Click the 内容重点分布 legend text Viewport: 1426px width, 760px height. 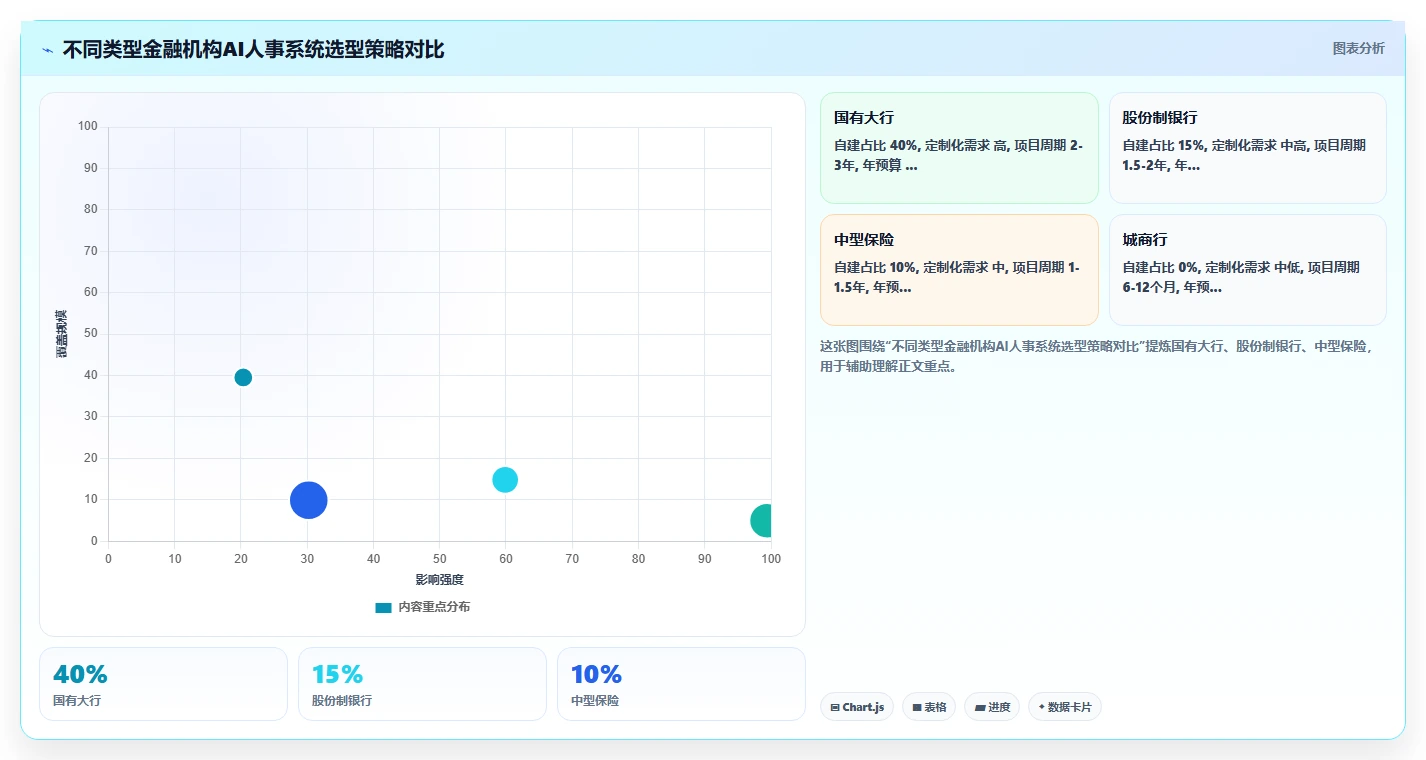[x=434, y=607]
